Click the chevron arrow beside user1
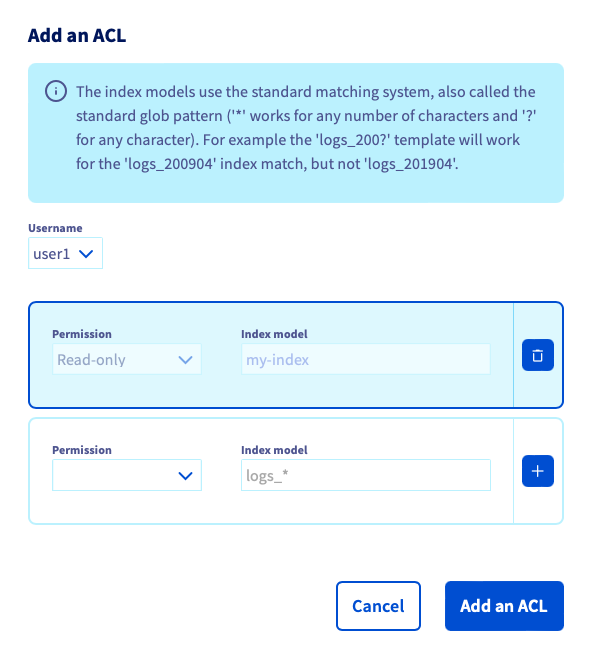The image size is (589, 645). tap(86, 254)
